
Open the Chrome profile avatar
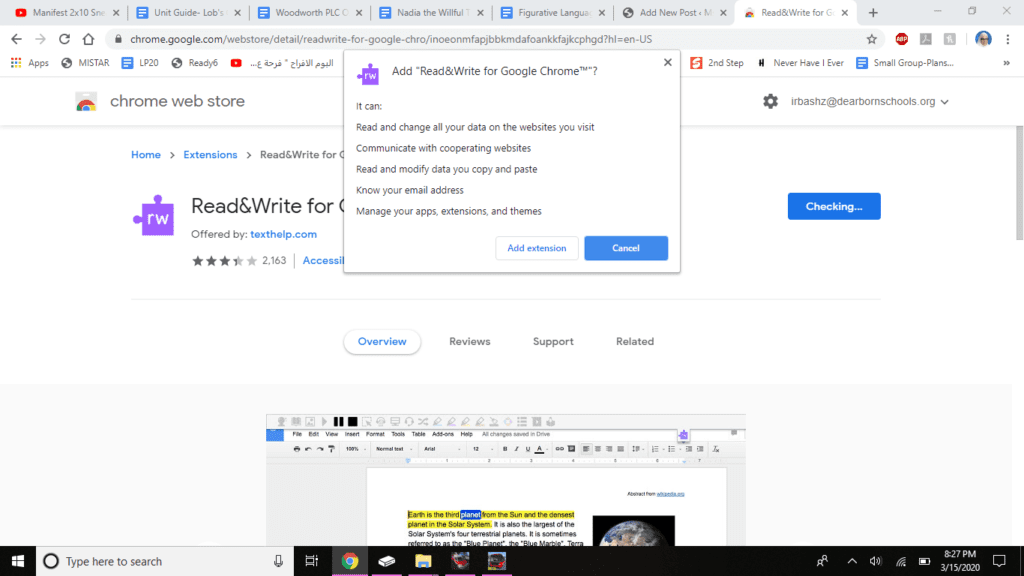984,39
